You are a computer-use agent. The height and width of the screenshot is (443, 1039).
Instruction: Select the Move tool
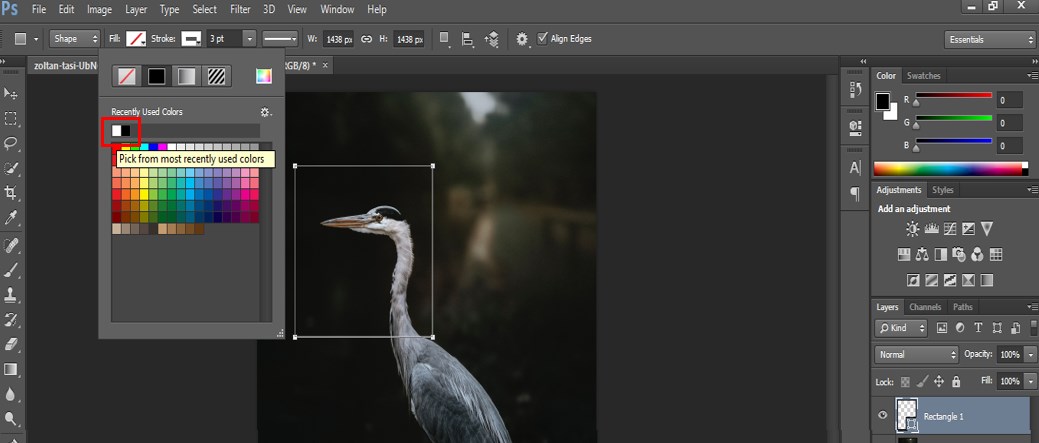pyautogui.click(x=11, y=93)
